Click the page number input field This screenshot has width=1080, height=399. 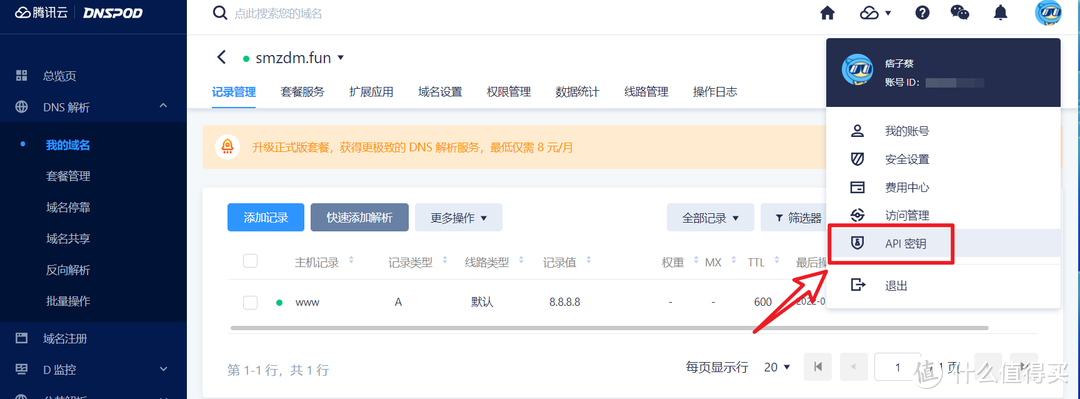897,367
